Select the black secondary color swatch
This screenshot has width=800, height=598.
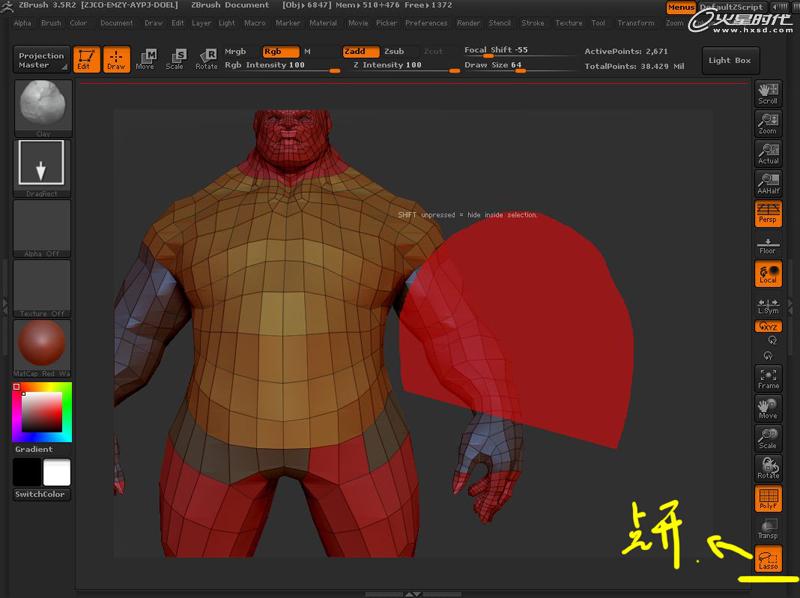click(27, 472)
